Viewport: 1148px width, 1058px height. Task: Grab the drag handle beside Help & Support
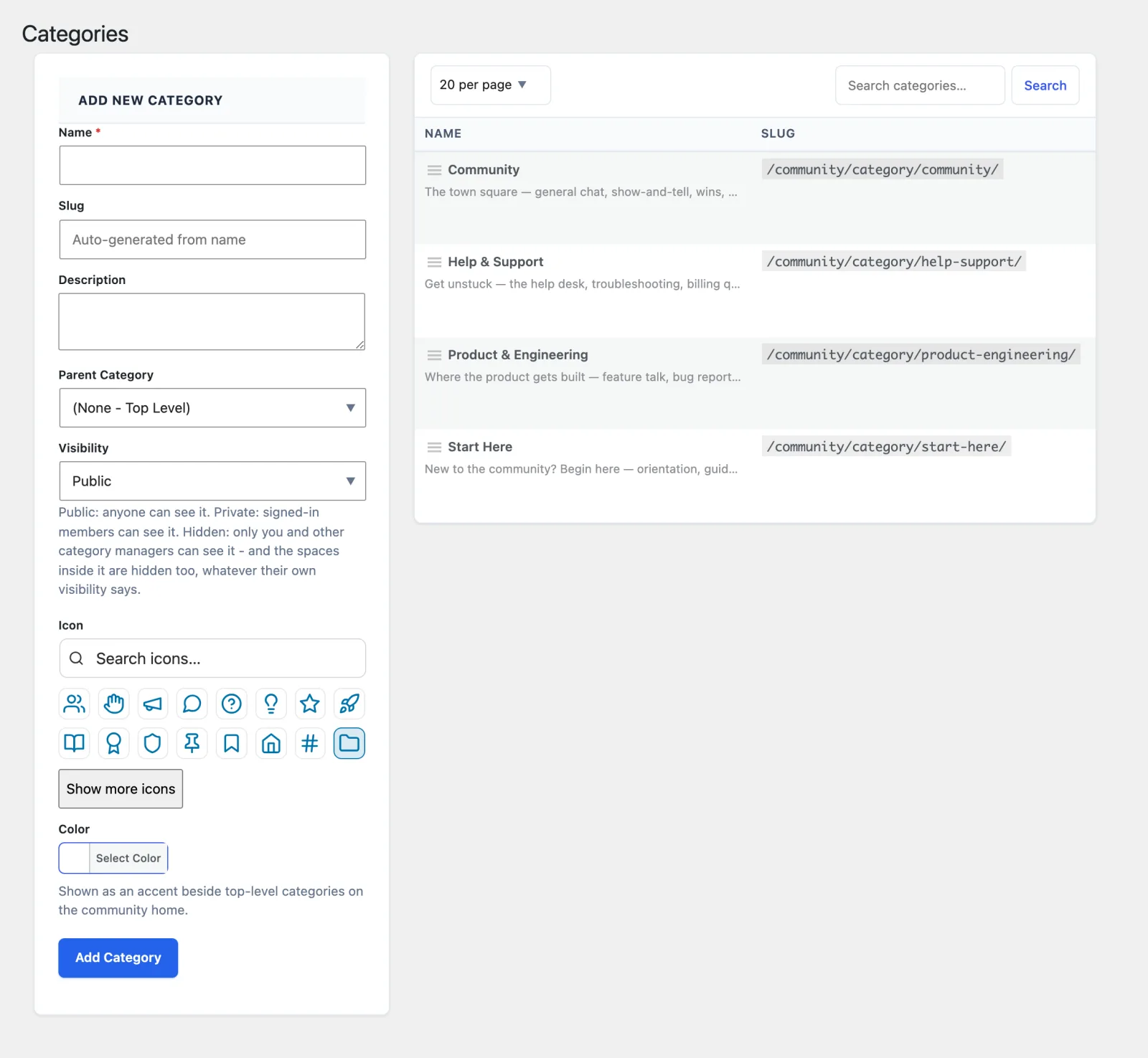coord(434,262)
